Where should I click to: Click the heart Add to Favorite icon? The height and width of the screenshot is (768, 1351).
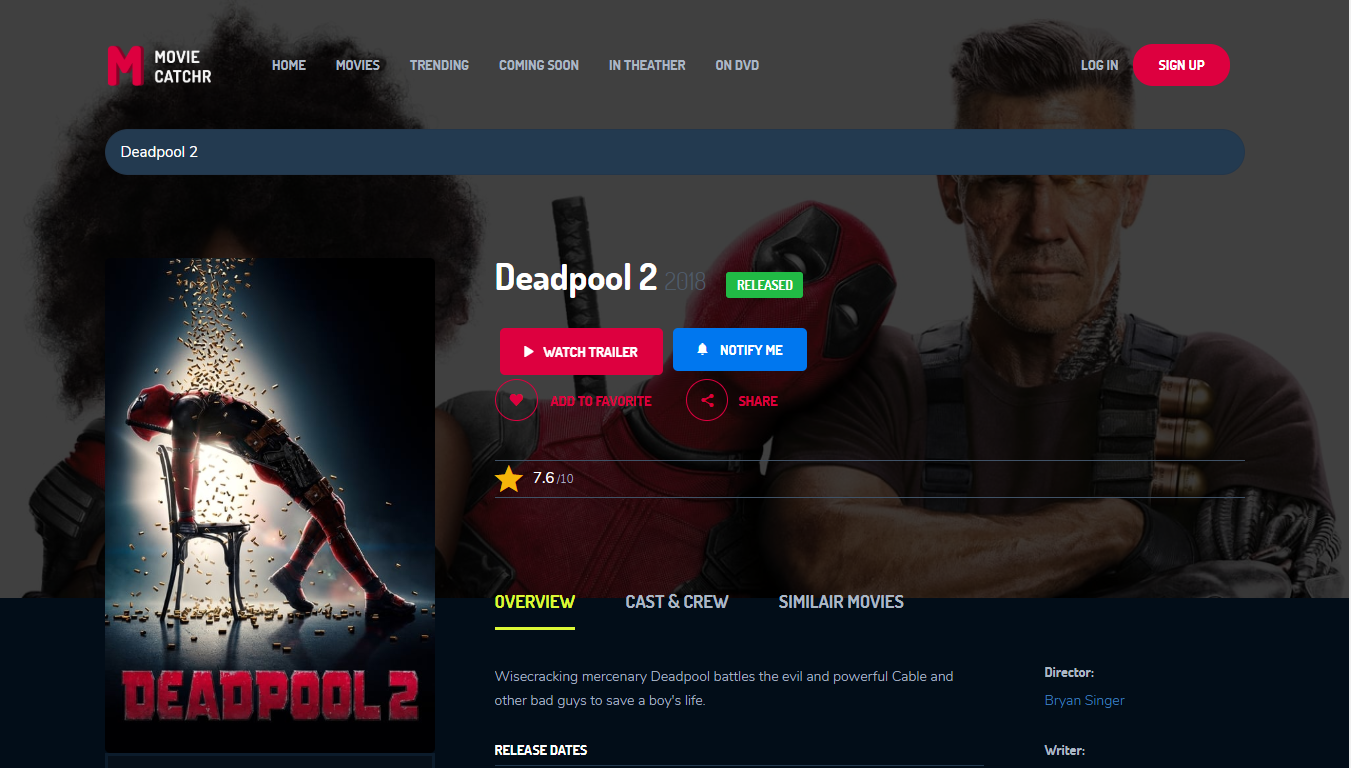point(516,400)
